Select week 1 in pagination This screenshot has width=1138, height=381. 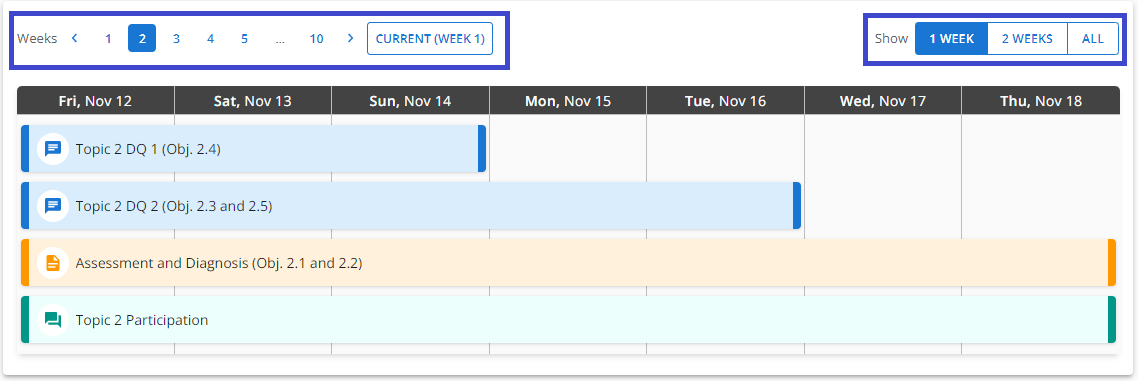click(x=108, y=38)
